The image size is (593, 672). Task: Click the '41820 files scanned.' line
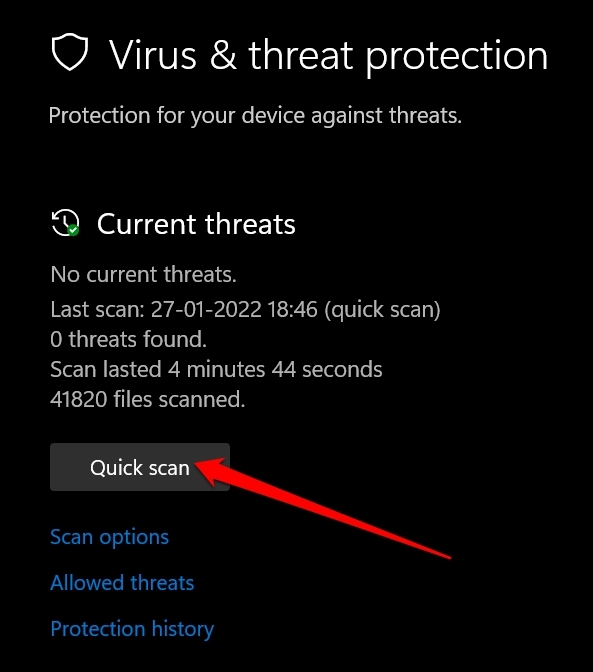[x=147, y=399]
